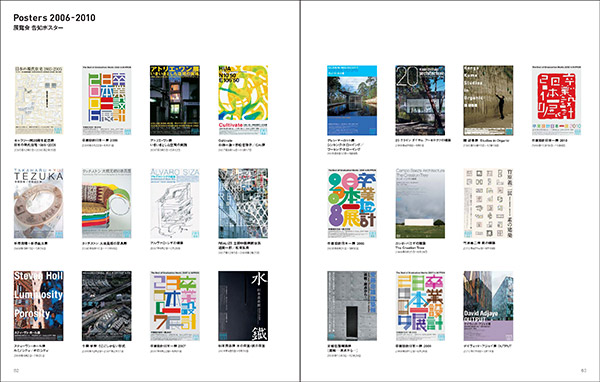Select the David Adjaye OUTPUT poster
This screenshot has width=600, height=382.
click(x=488, y=306)
